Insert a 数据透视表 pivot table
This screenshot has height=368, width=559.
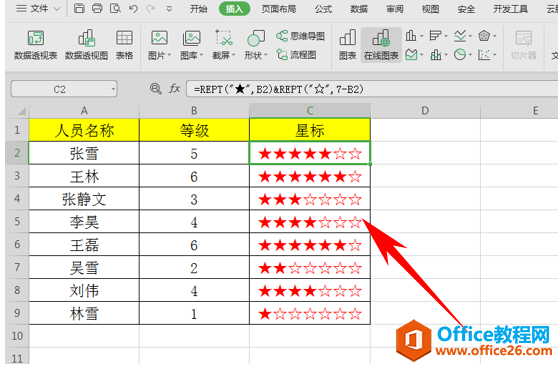tap(36, 45)
